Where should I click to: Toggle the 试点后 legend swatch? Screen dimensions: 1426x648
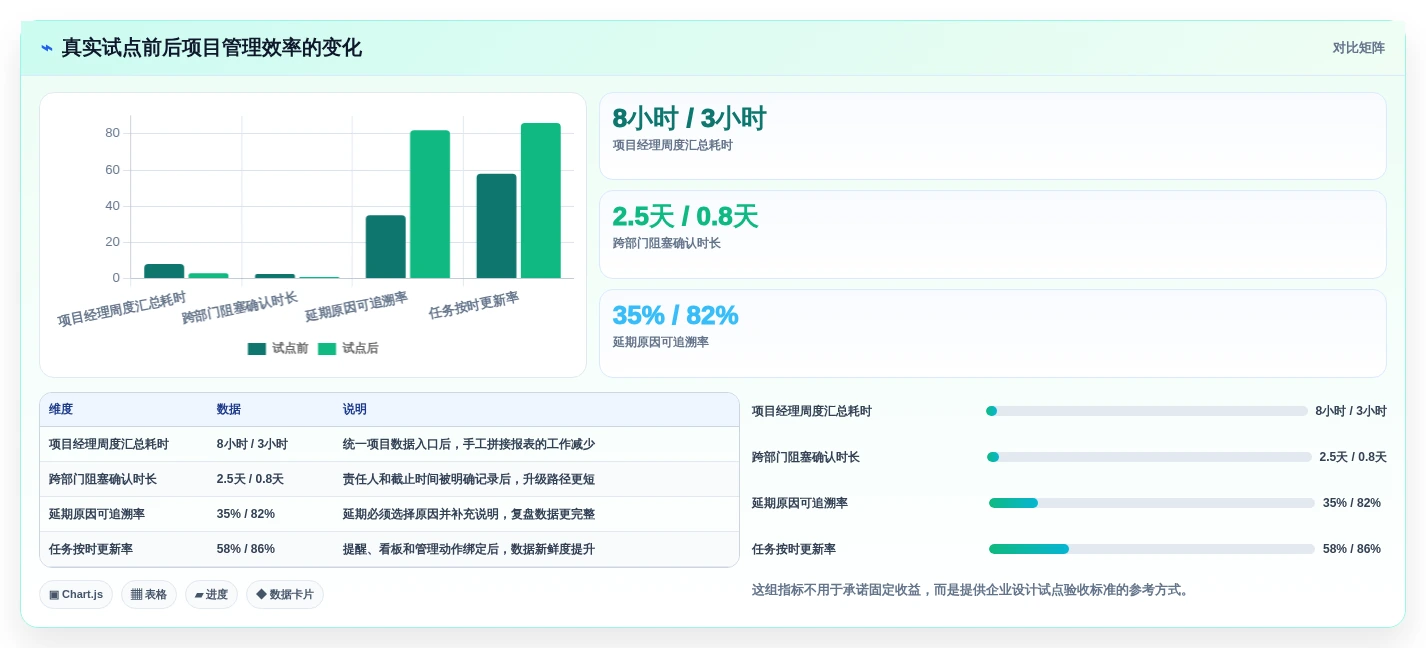(x=327, y=349)
